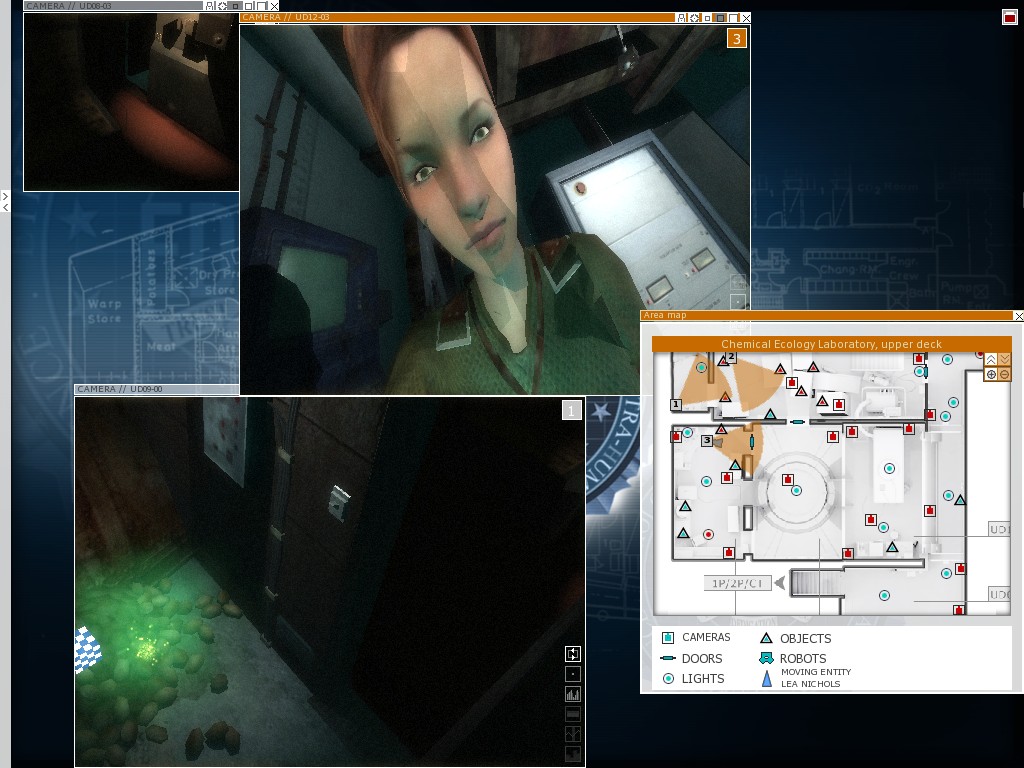Toggle CAMERAS in the map legend

click(x=696, y=637)
